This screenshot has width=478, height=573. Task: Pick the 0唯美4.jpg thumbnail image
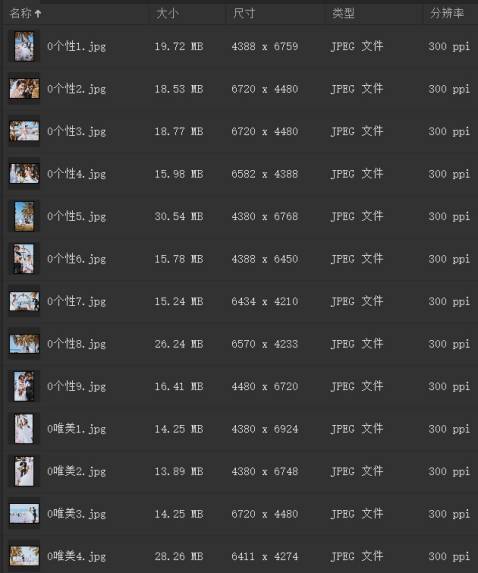(24, 556)
